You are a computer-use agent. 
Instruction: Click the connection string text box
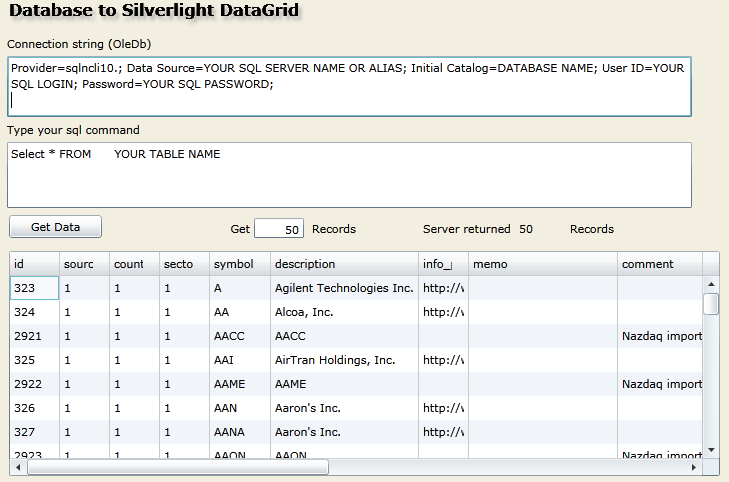(x=349, y=86)
